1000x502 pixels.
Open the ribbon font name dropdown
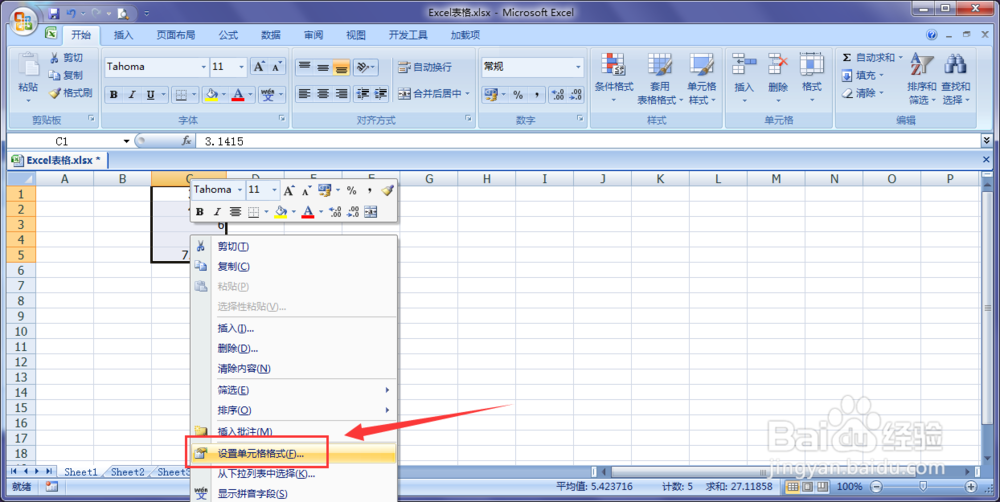point(203,66)
